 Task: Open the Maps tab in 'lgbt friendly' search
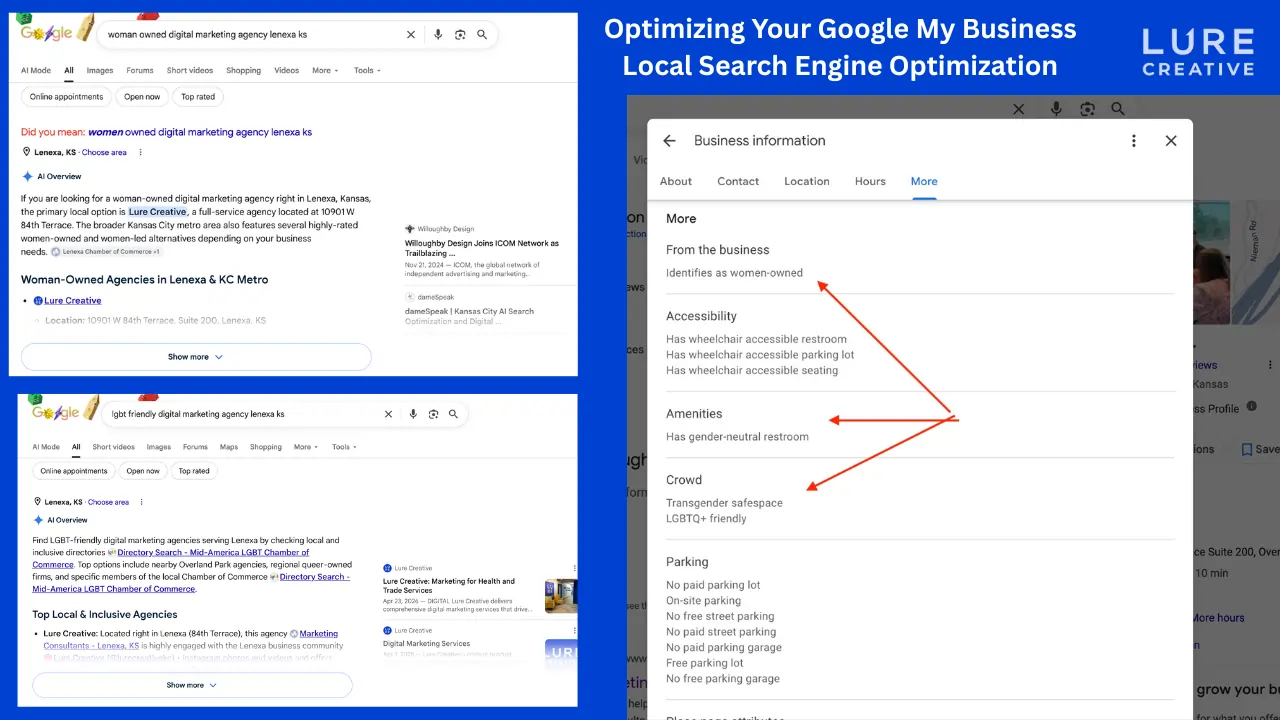(229, 447)
